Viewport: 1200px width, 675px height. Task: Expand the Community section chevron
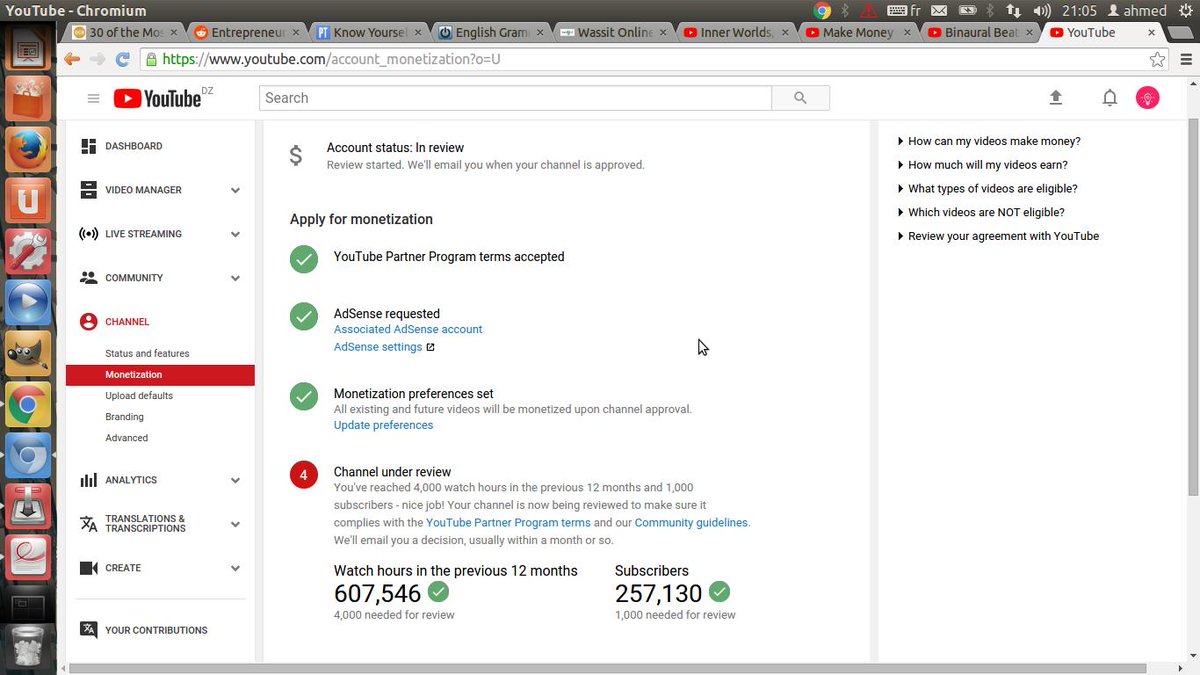[235, 278]
